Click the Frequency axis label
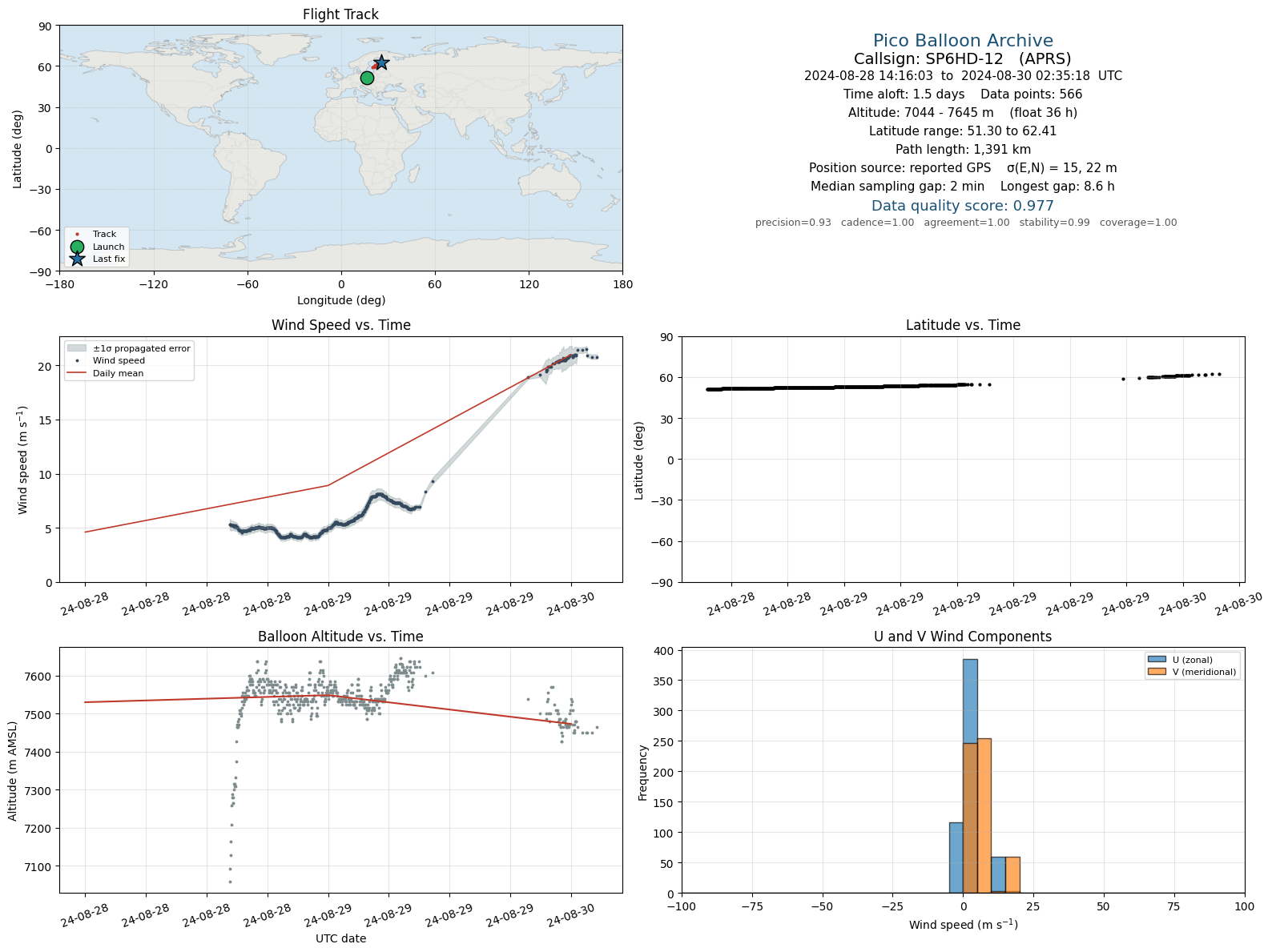1272x952 pixels. pos(642,773)
